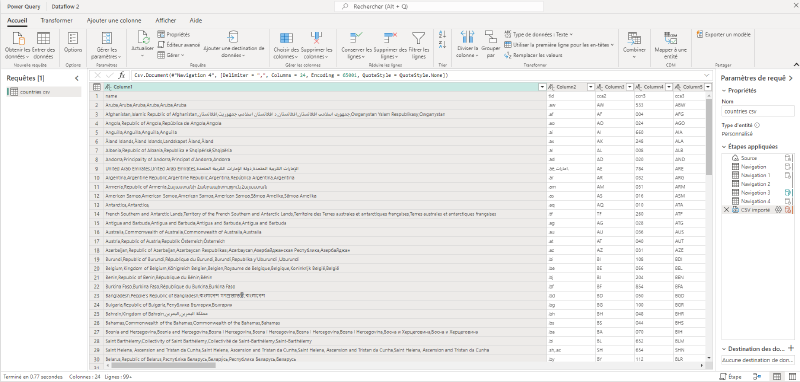Open the Column1 filter dropdown
This screenshot has width=800, height=382.
[x=542, y=87]
